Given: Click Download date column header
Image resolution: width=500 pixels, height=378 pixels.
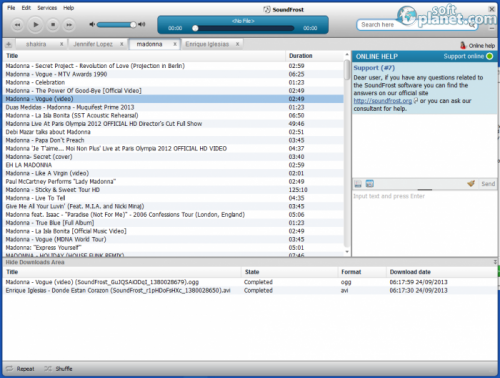Looking at the screenshot, I should pyautogui.click(x=442, y=272).
